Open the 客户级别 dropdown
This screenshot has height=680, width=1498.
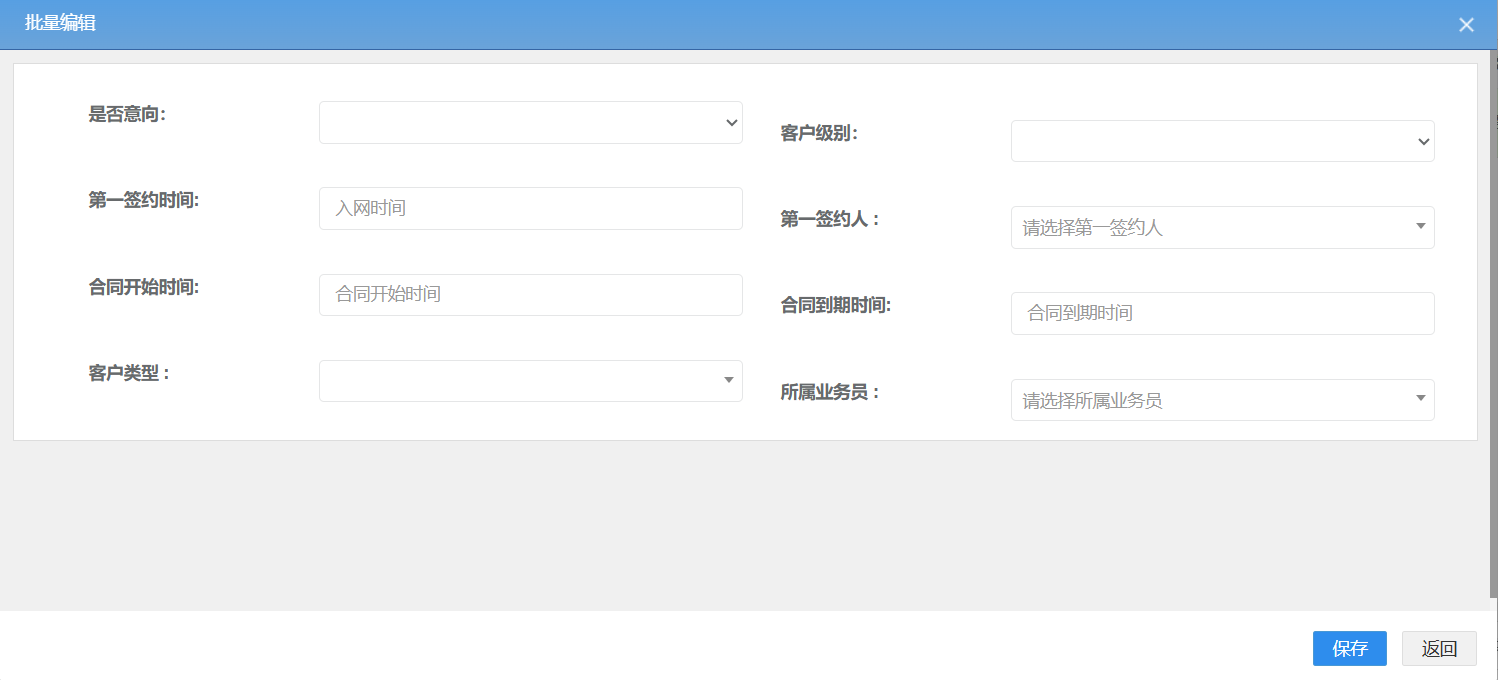[1221, 140]
